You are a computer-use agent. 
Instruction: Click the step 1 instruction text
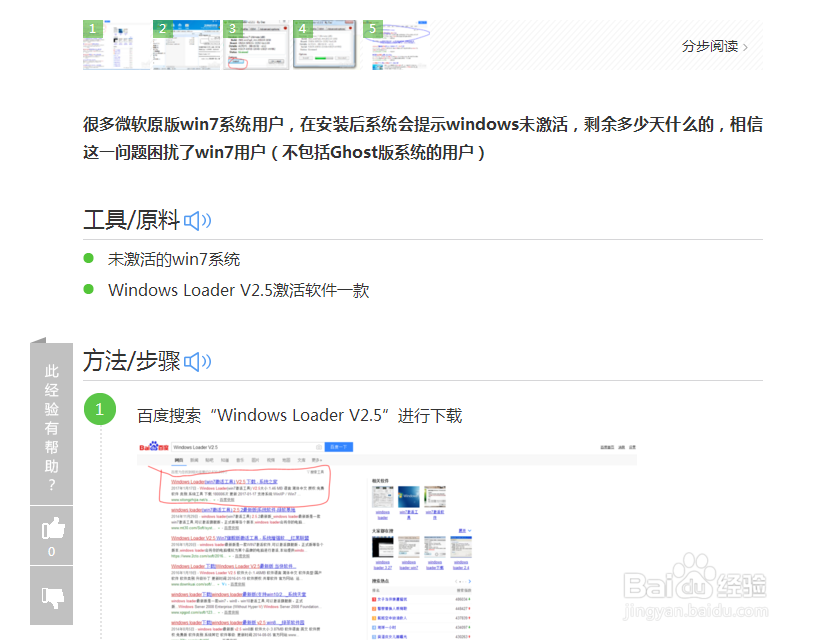[x=300, y=415]
